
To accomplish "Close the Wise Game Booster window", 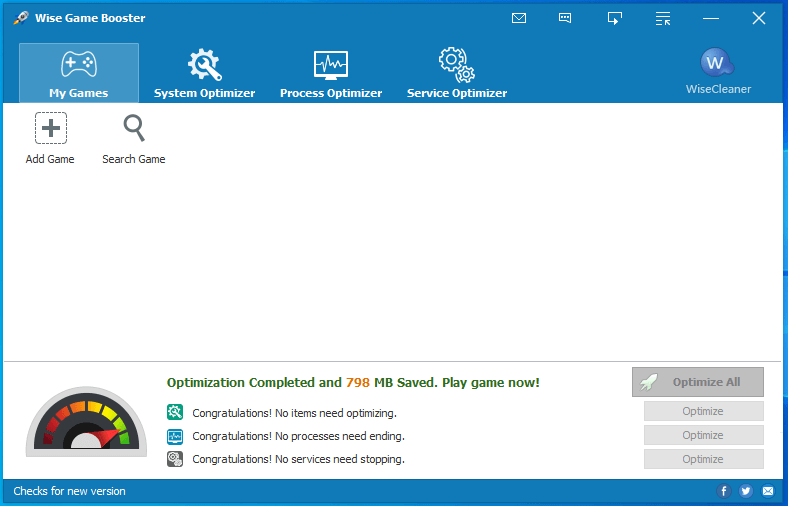I will [759, 19].
